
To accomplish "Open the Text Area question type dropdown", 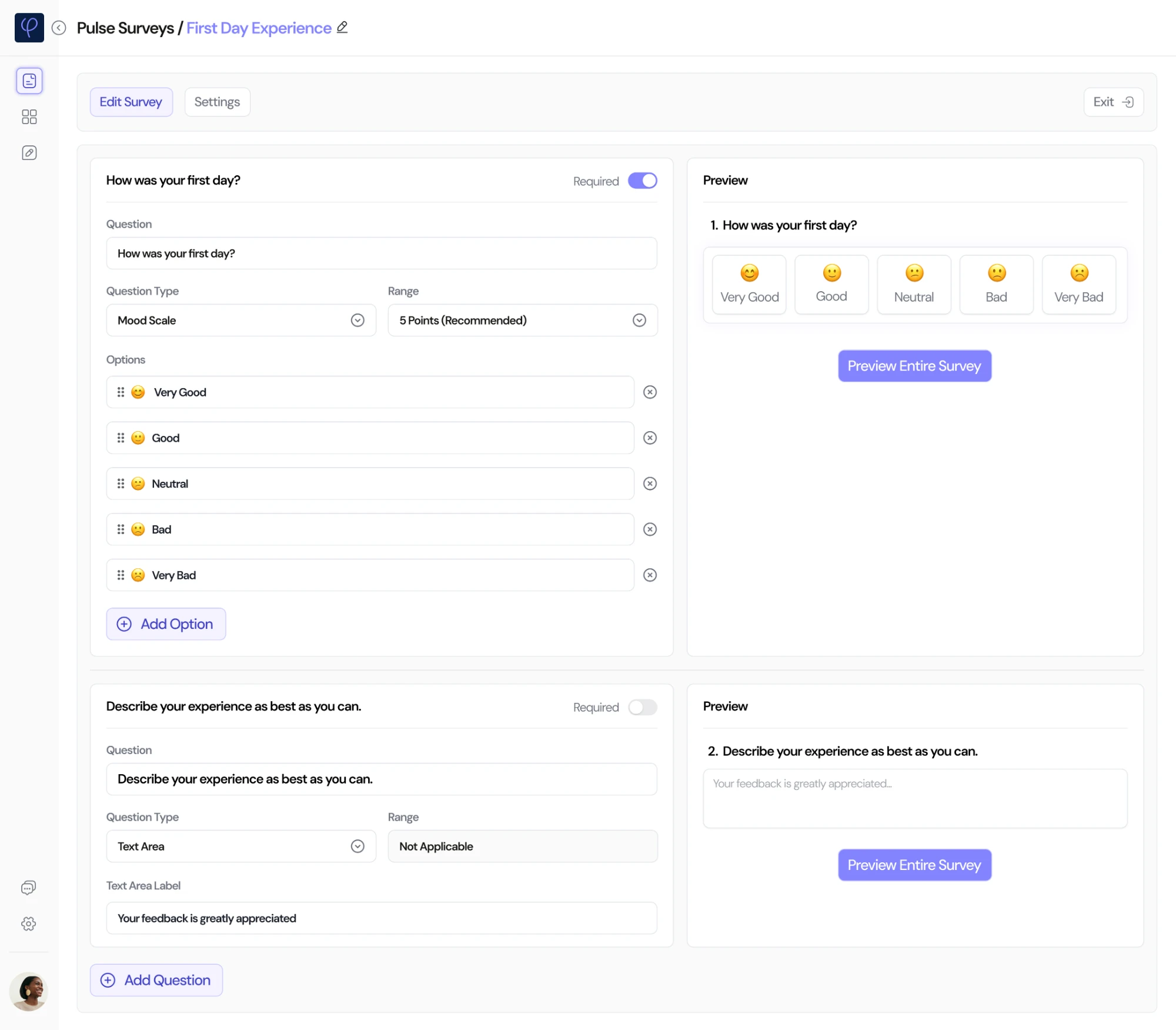I will click(241, 846).
